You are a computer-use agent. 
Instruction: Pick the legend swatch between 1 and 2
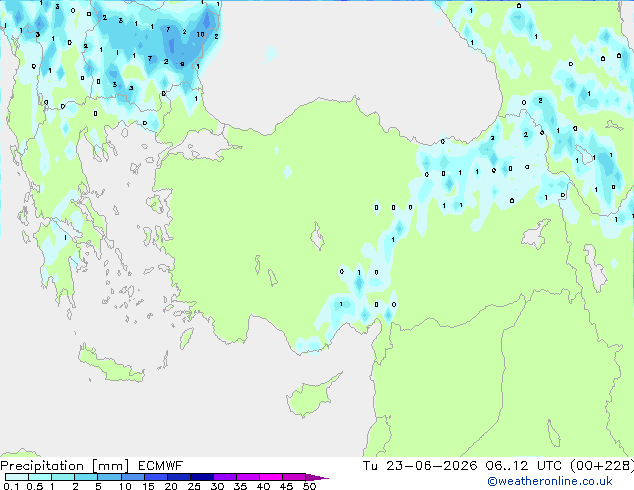point(63,477)
